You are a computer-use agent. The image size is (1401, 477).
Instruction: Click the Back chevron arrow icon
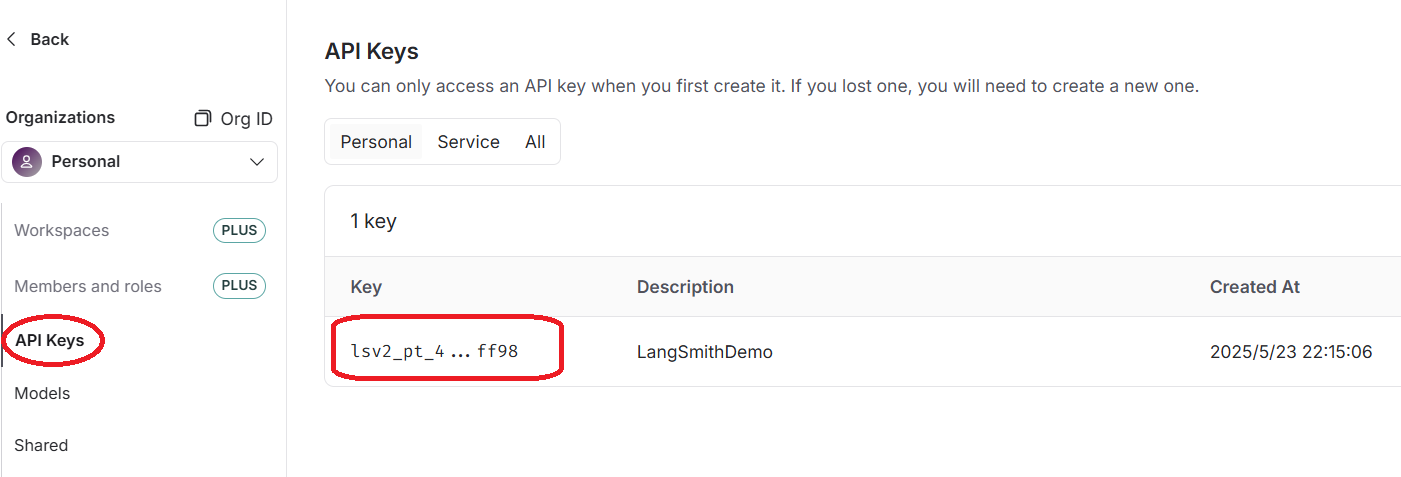(x=12, y=39)
